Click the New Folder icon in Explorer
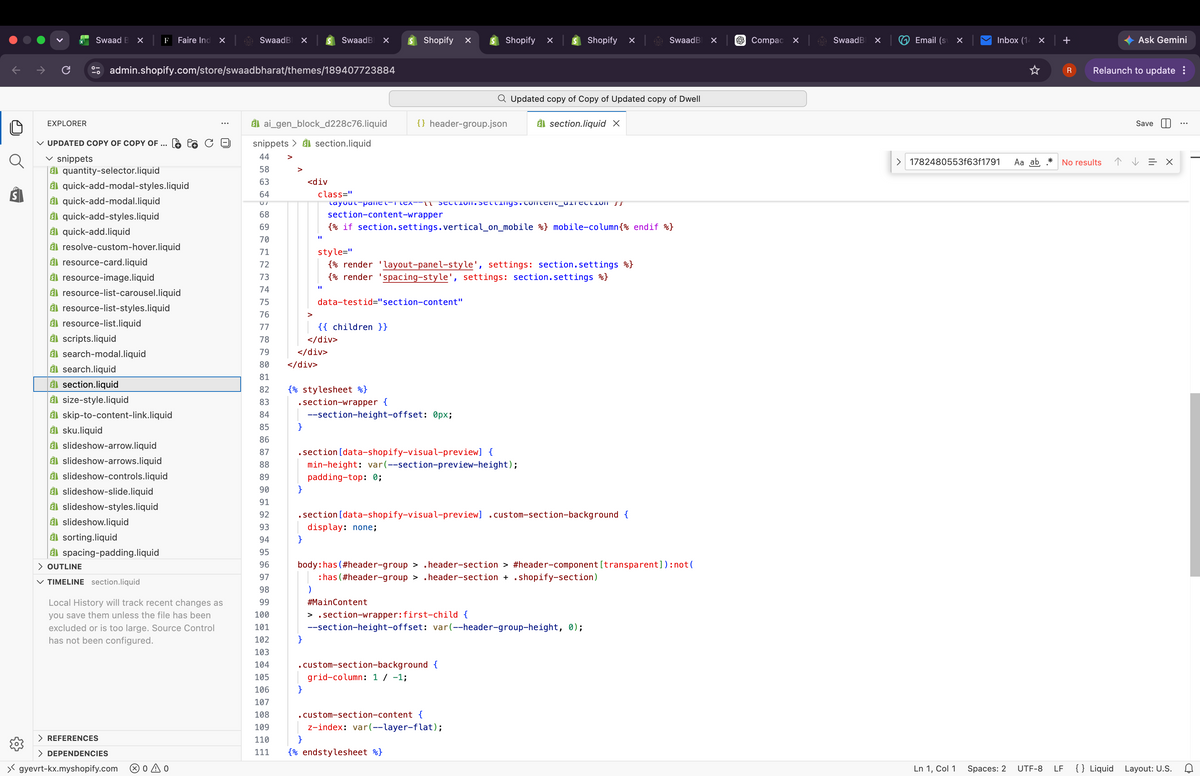The image size is (1200, 776). [x=194, y=143]
